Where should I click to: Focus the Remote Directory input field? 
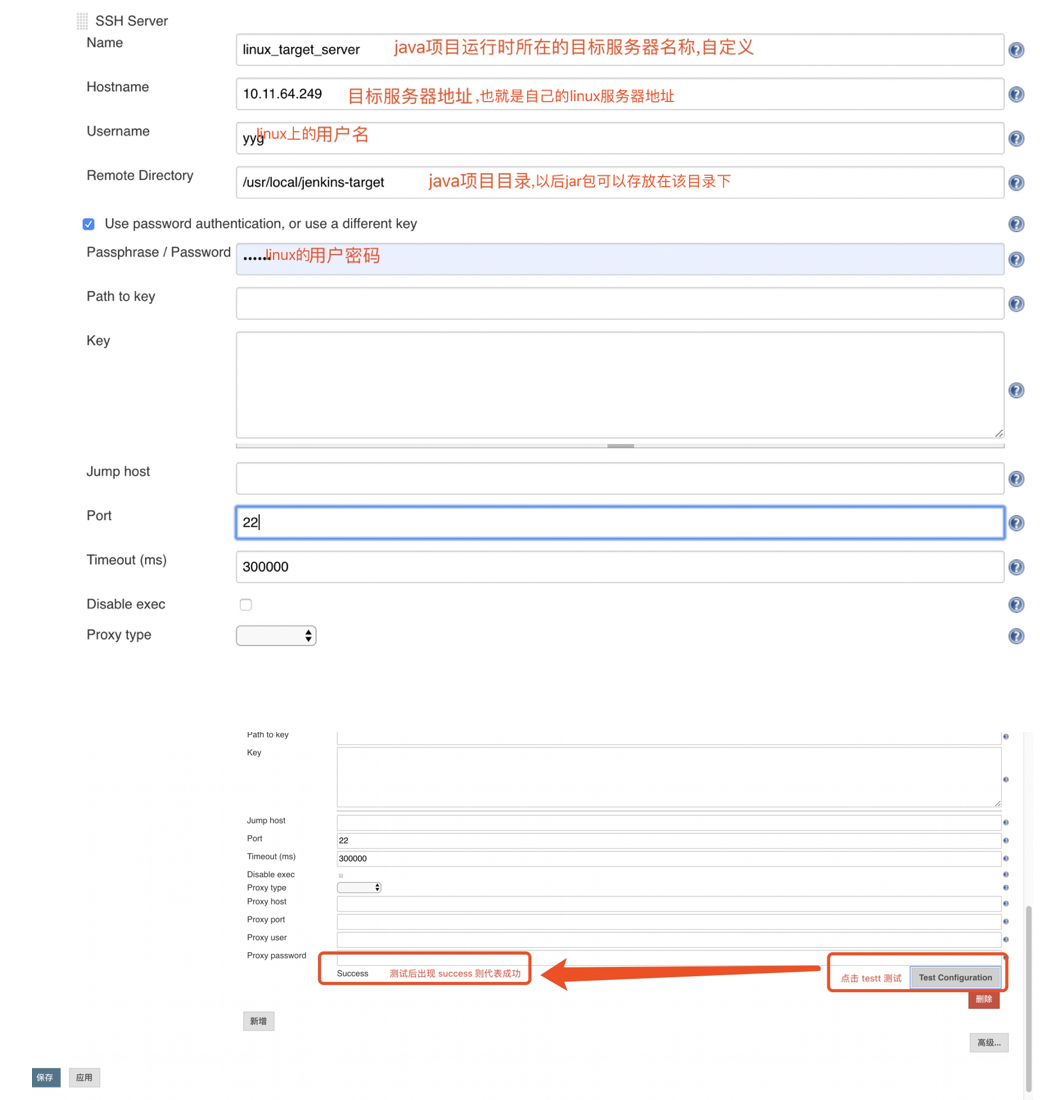pyautogui.click(x=620, y=182)
